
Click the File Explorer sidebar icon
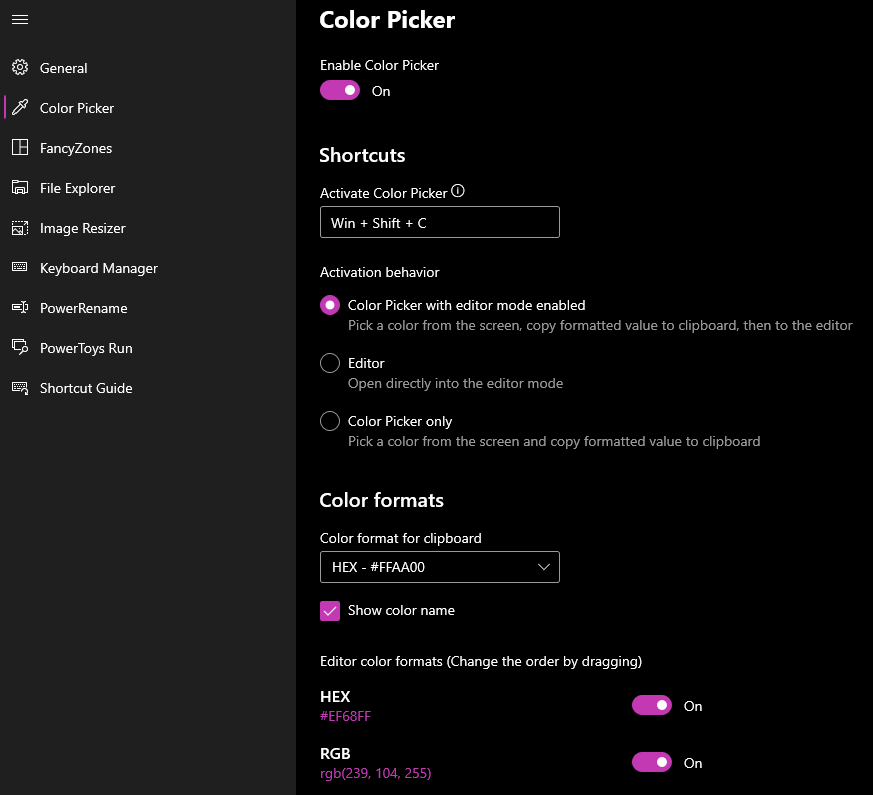(x=20, y=188)
